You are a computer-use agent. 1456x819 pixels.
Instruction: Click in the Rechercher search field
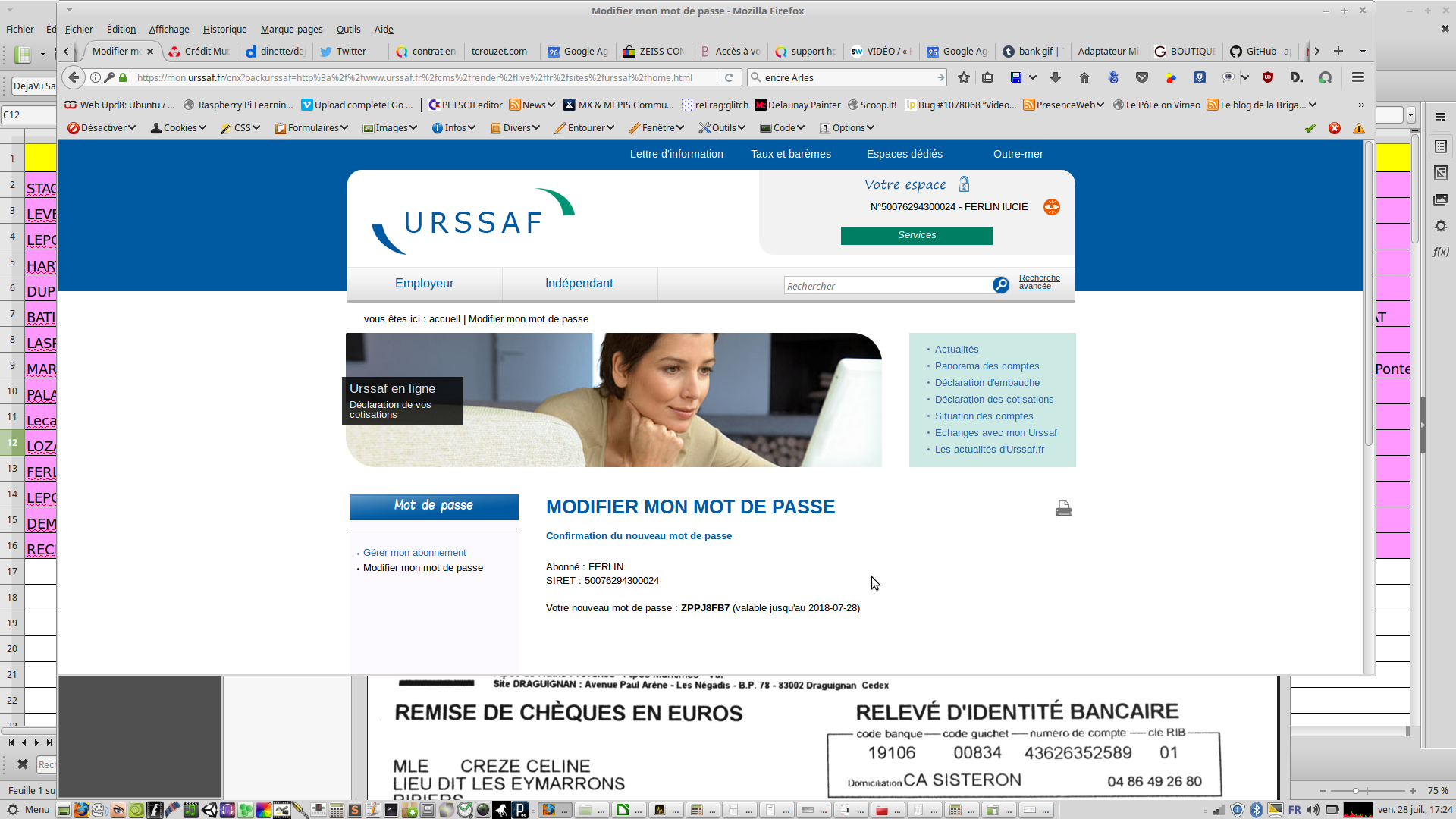(x=887, y=286)
